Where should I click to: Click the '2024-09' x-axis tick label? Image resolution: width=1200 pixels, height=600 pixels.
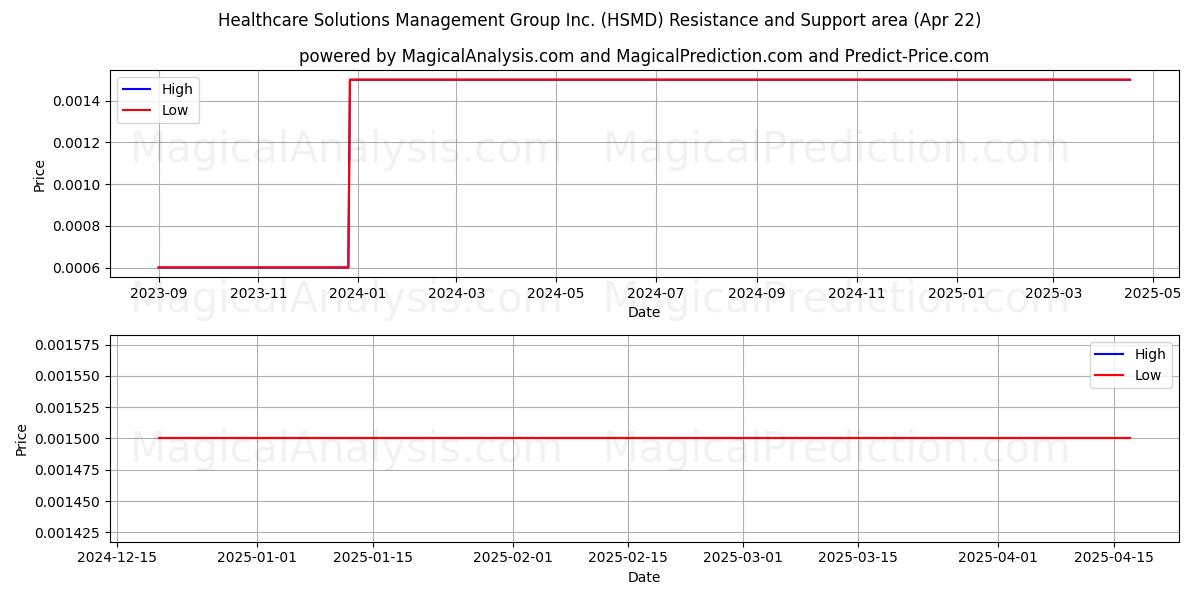tap(756, 294)
